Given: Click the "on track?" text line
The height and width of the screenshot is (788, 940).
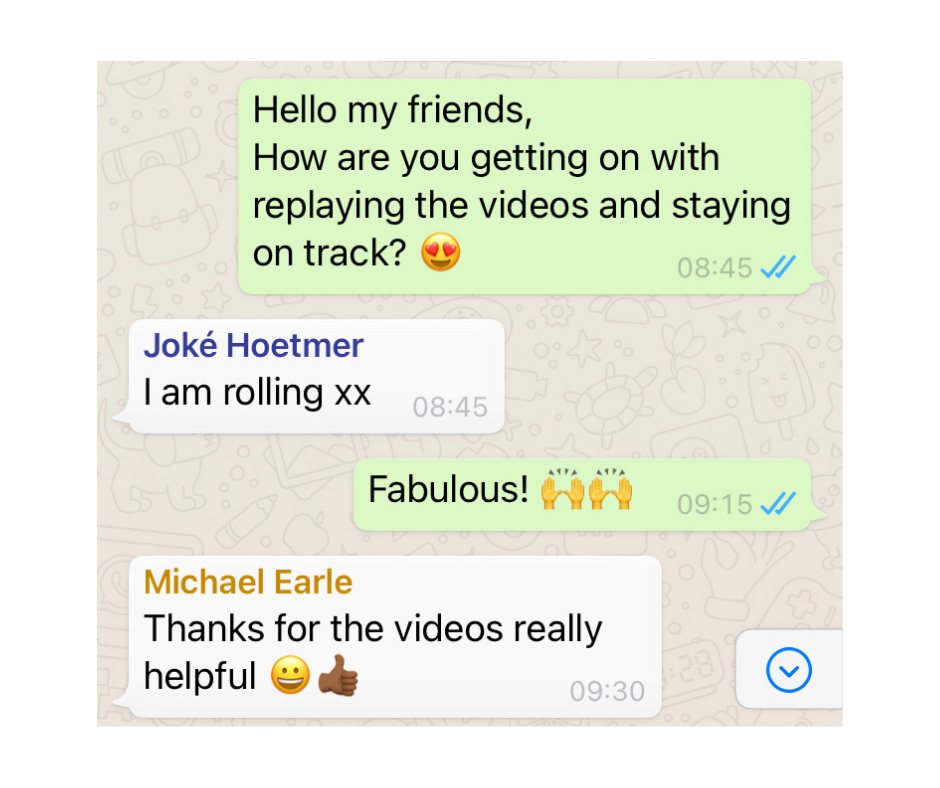Looking at the screenshot, I should click(x=330, y=253).
